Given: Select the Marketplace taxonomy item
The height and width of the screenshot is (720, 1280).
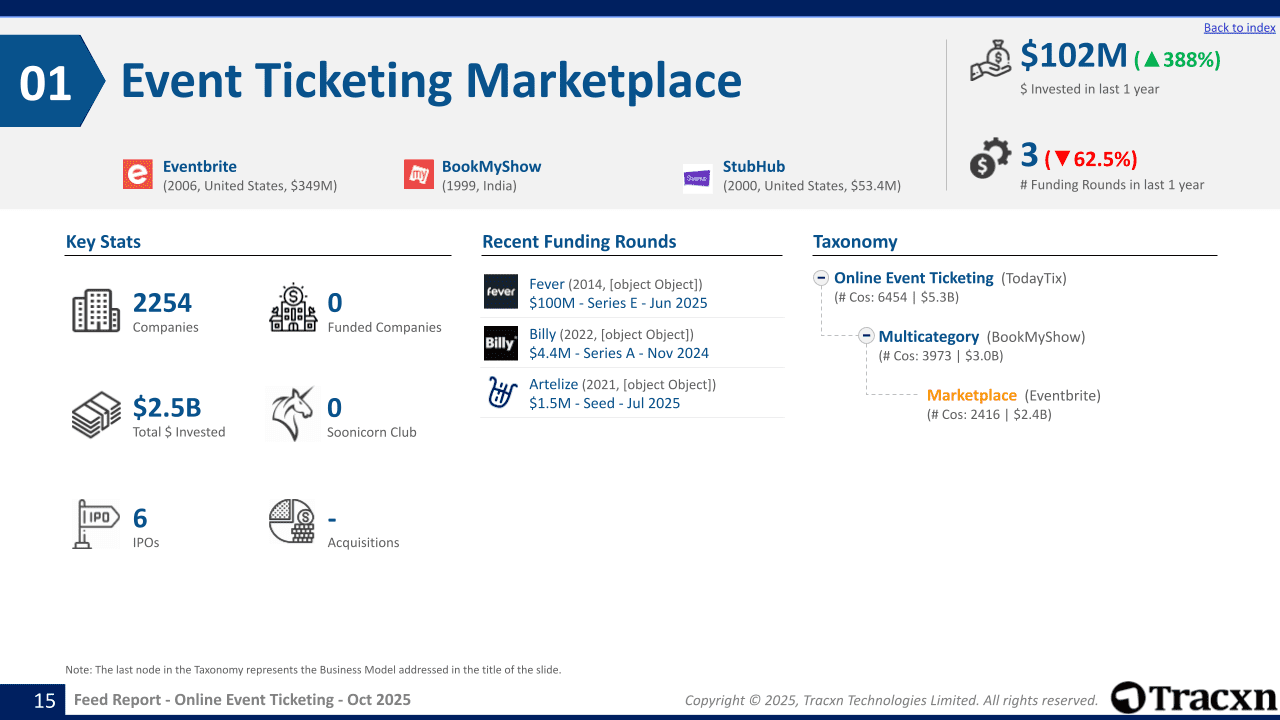Looking at the screenshot, I should [972, 395].
